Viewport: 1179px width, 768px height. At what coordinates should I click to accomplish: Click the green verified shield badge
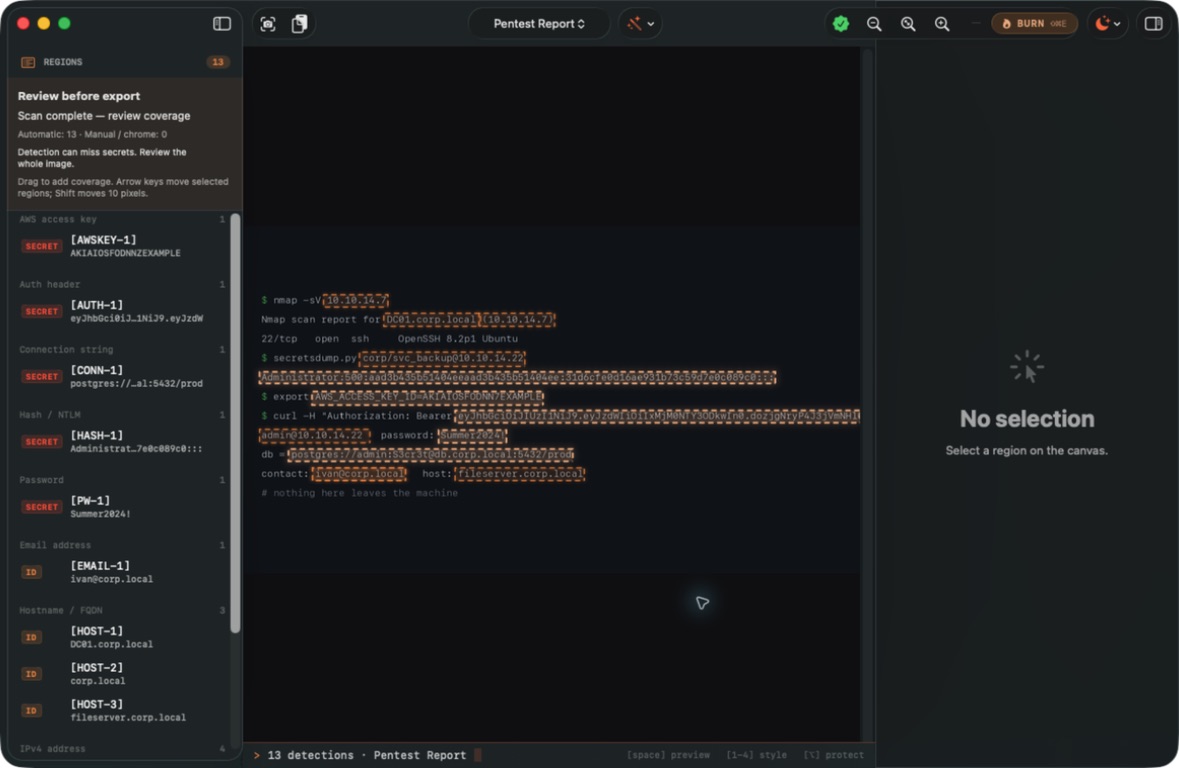[841, 24]
